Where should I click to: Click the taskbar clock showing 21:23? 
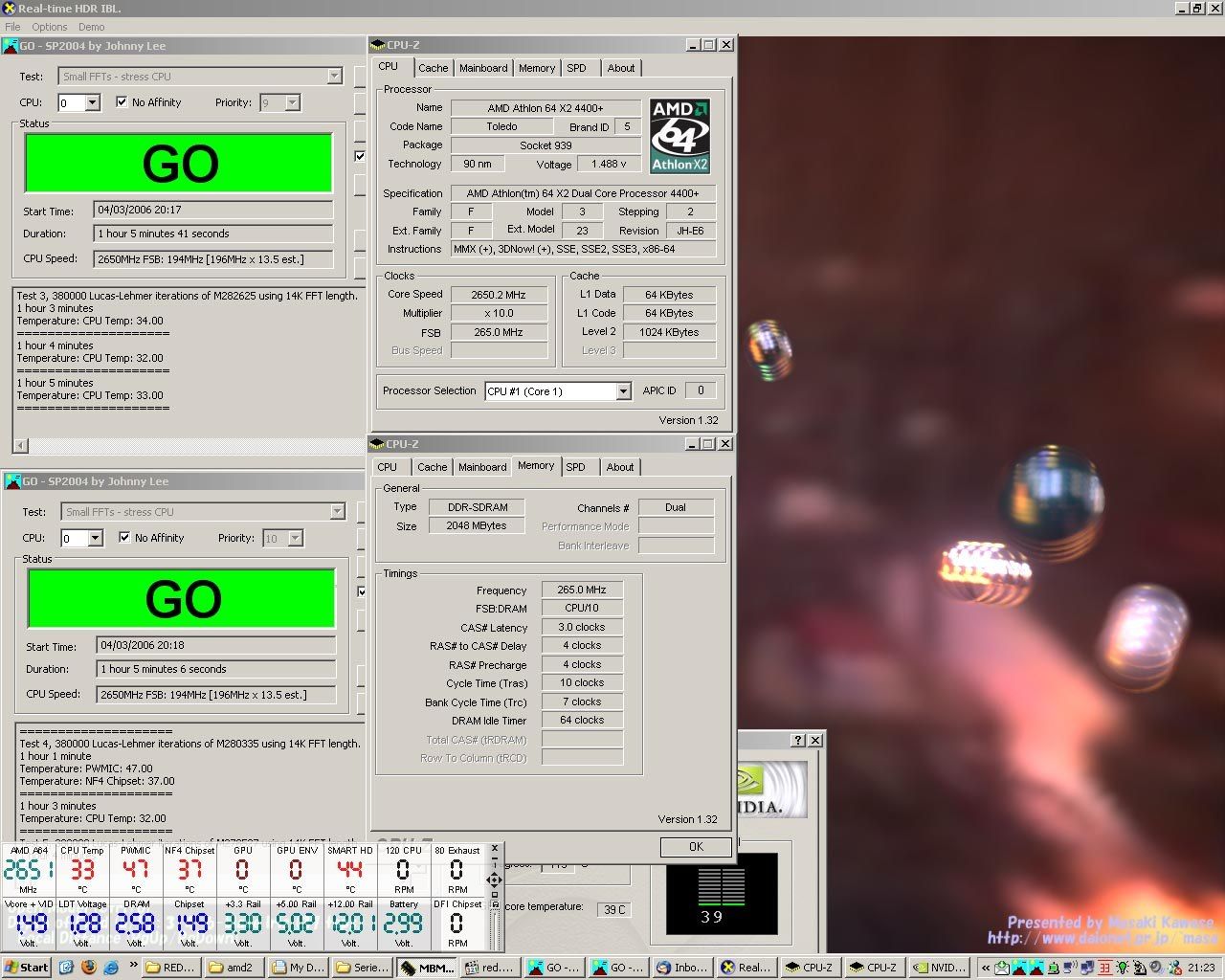coord(1200,968)
